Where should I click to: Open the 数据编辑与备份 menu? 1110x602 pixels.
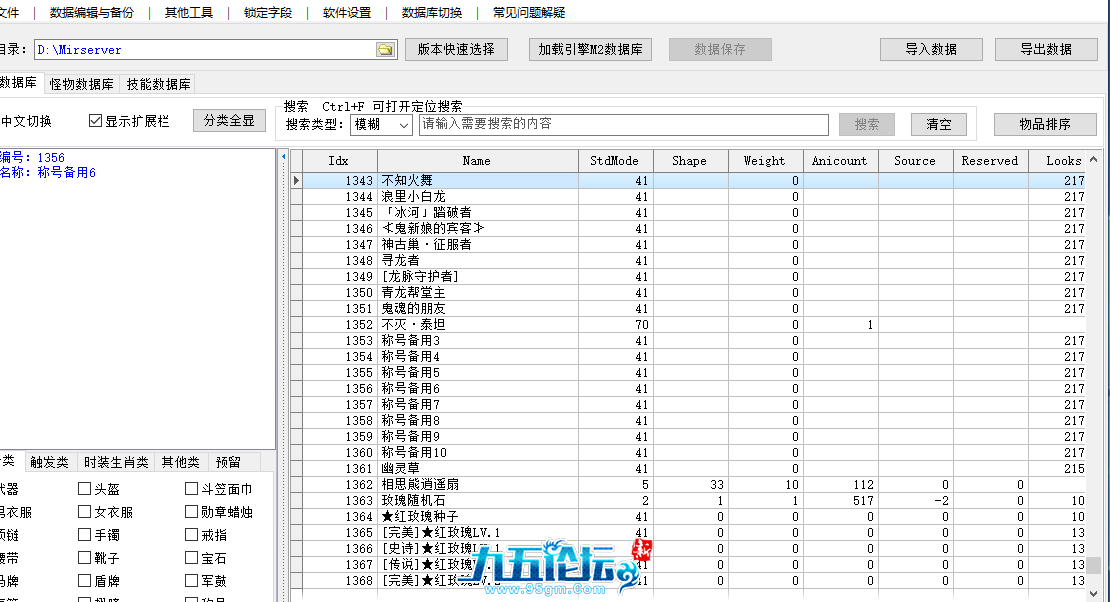pos(91,13)
